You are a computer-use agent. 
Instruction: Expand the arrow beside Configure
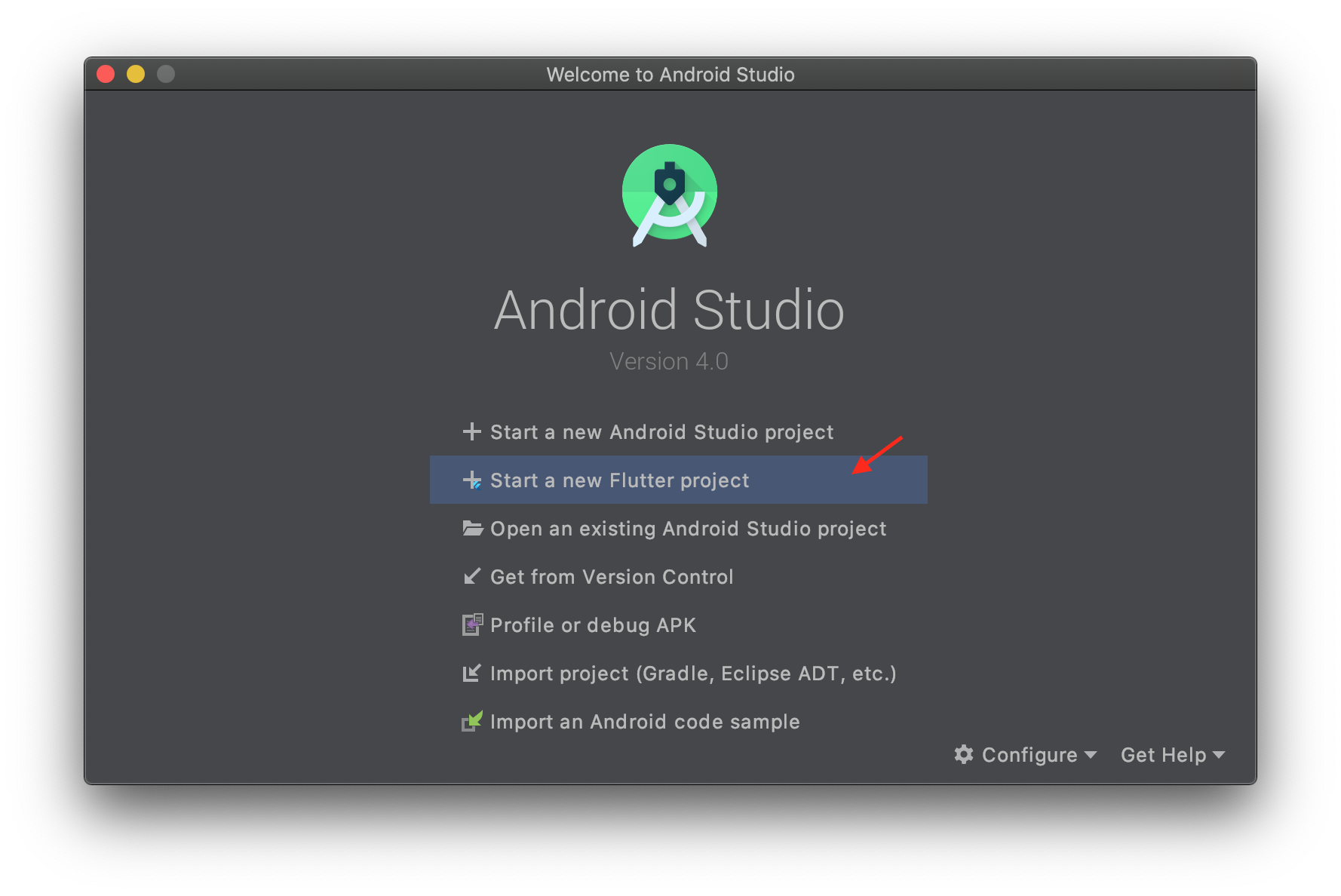1090,755
